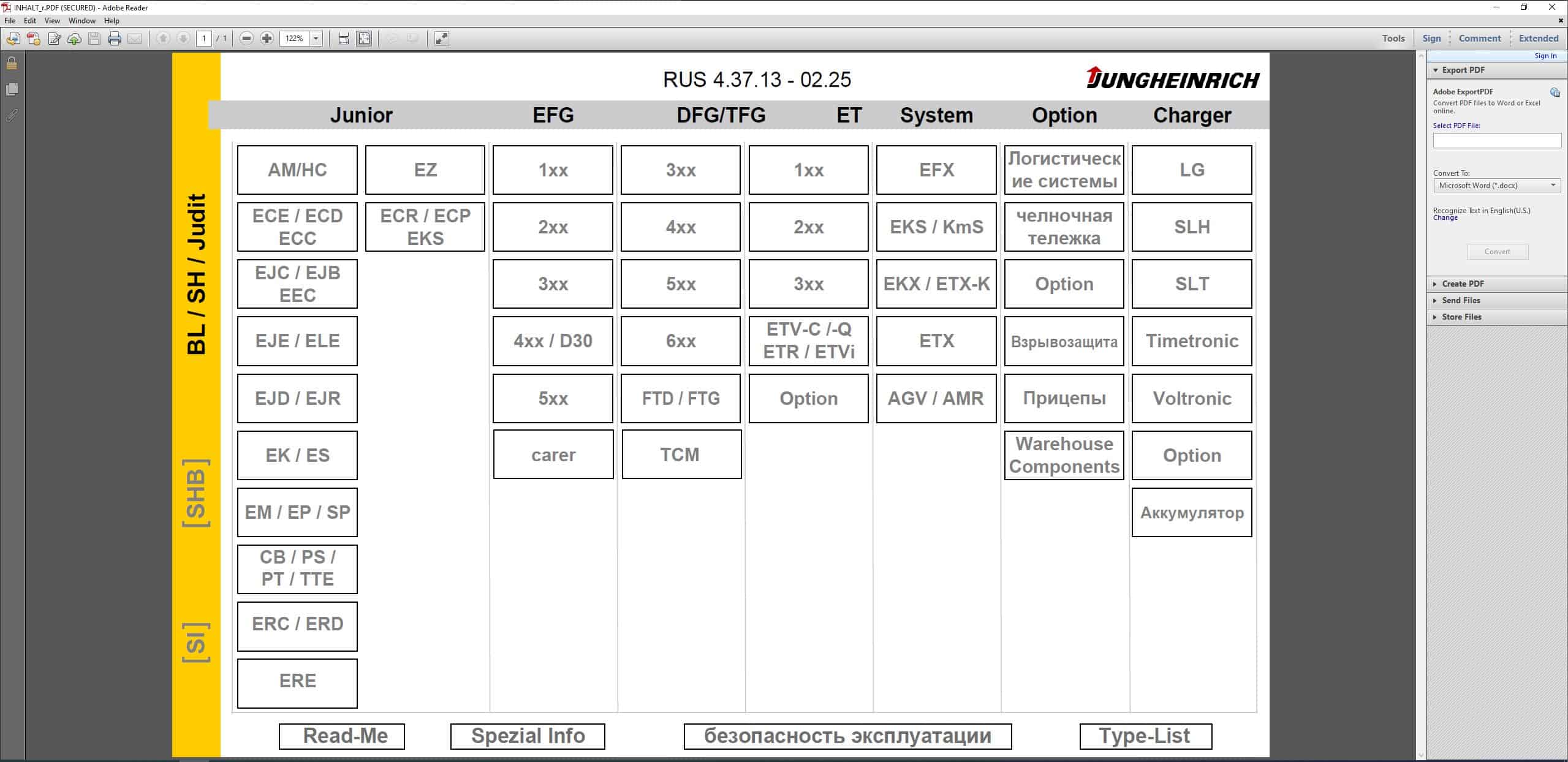Click the next page arrow icon

(183, 39)
